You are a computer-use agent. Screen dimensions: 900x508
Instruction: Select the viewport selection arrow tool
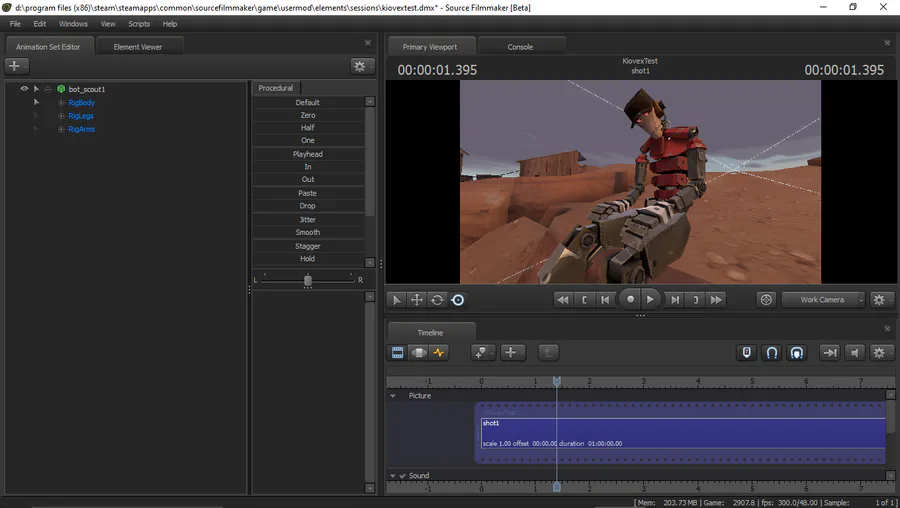click(396, 300)
